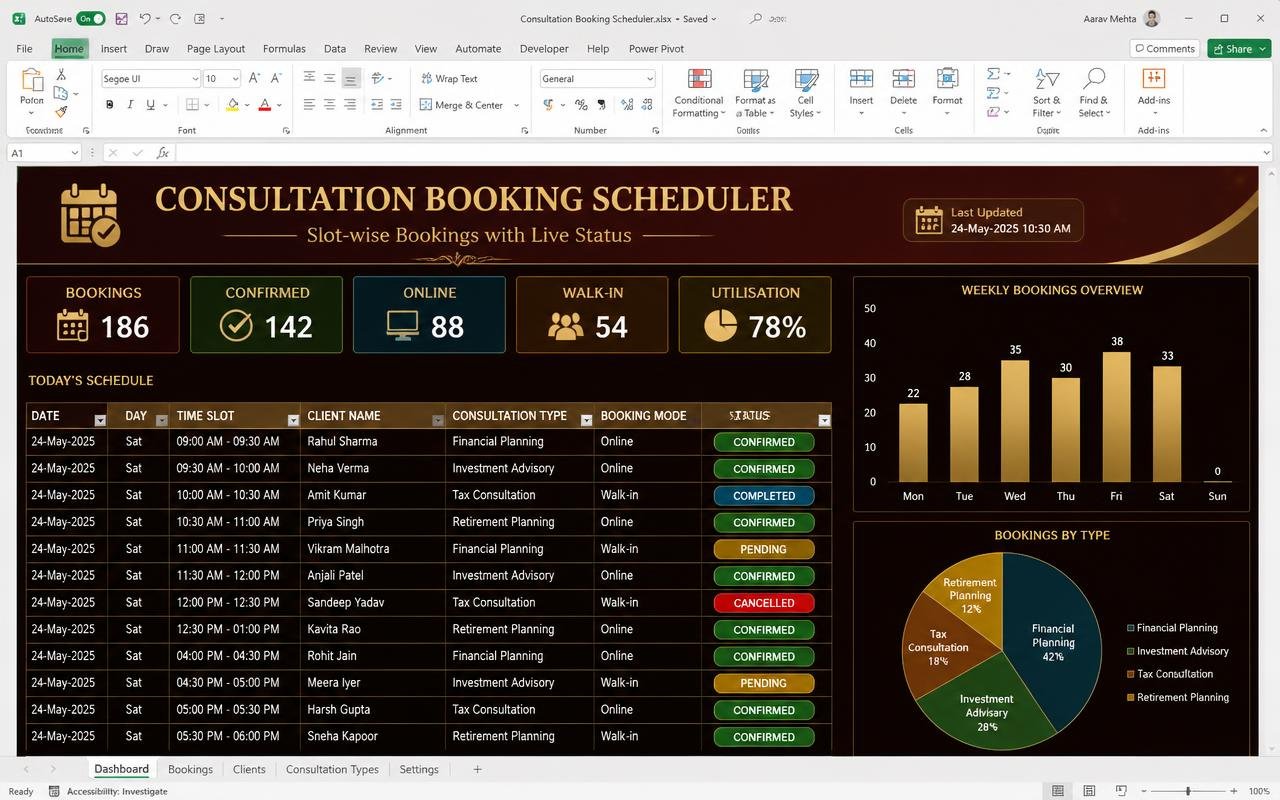Open the font size 10 dropdown
Image resolution: width=1280 pixels, height=800 pixels.
(236, 79)
